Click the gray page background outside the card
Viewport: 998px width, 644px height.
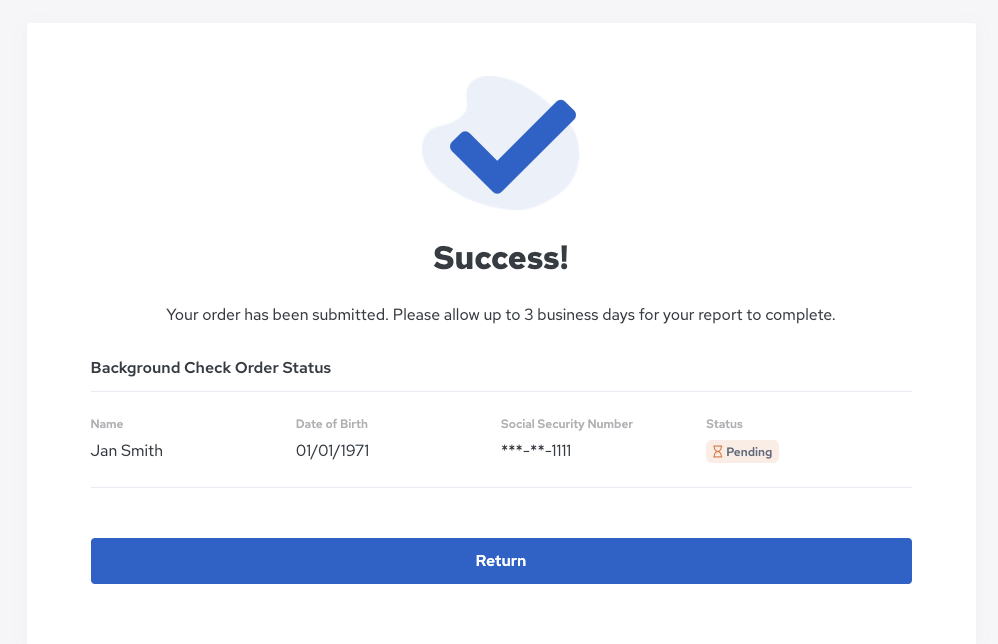12,300
